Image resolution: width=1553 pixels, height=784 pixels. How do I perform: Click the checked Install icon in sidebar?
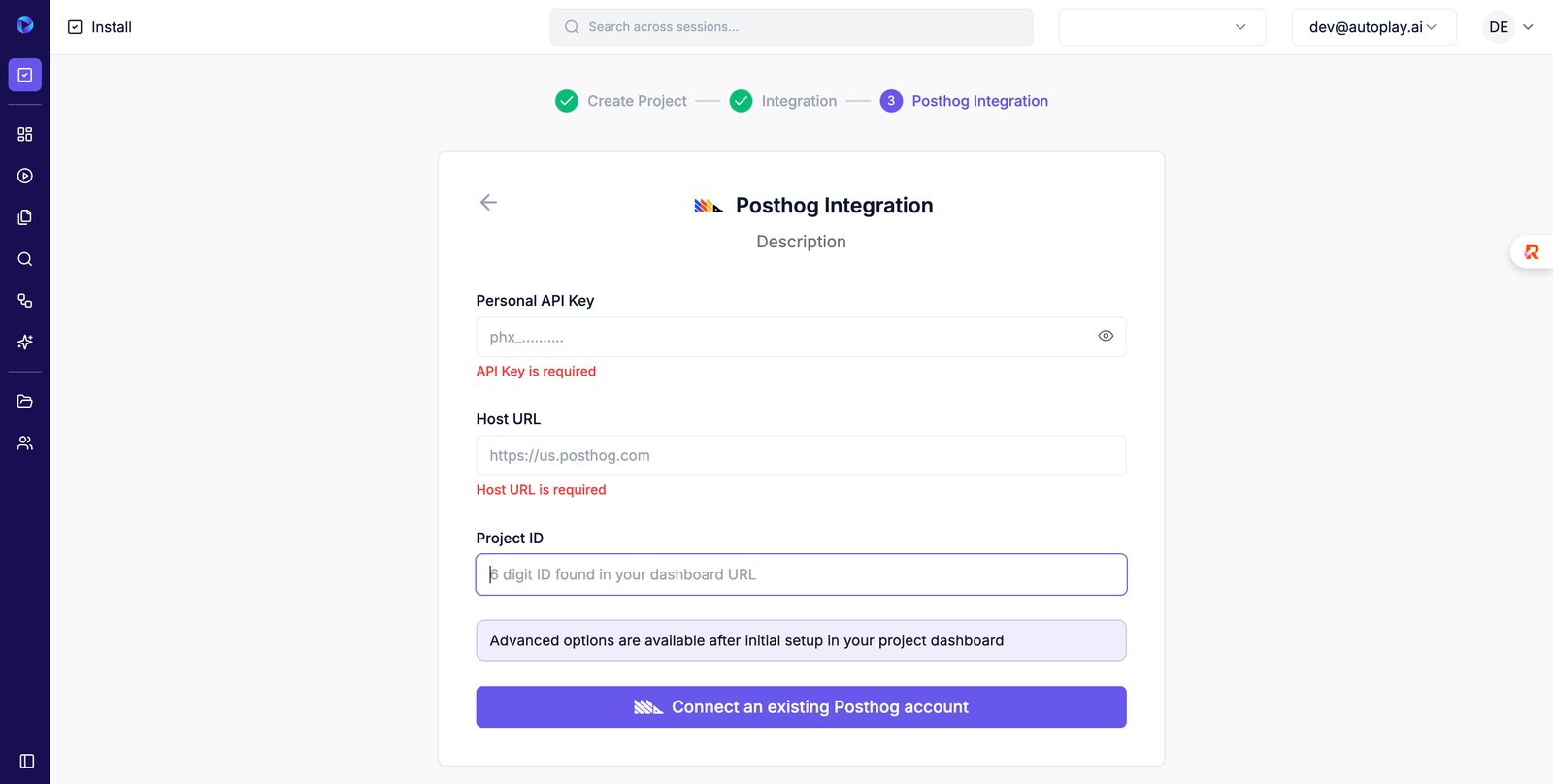tap(25, 75)
